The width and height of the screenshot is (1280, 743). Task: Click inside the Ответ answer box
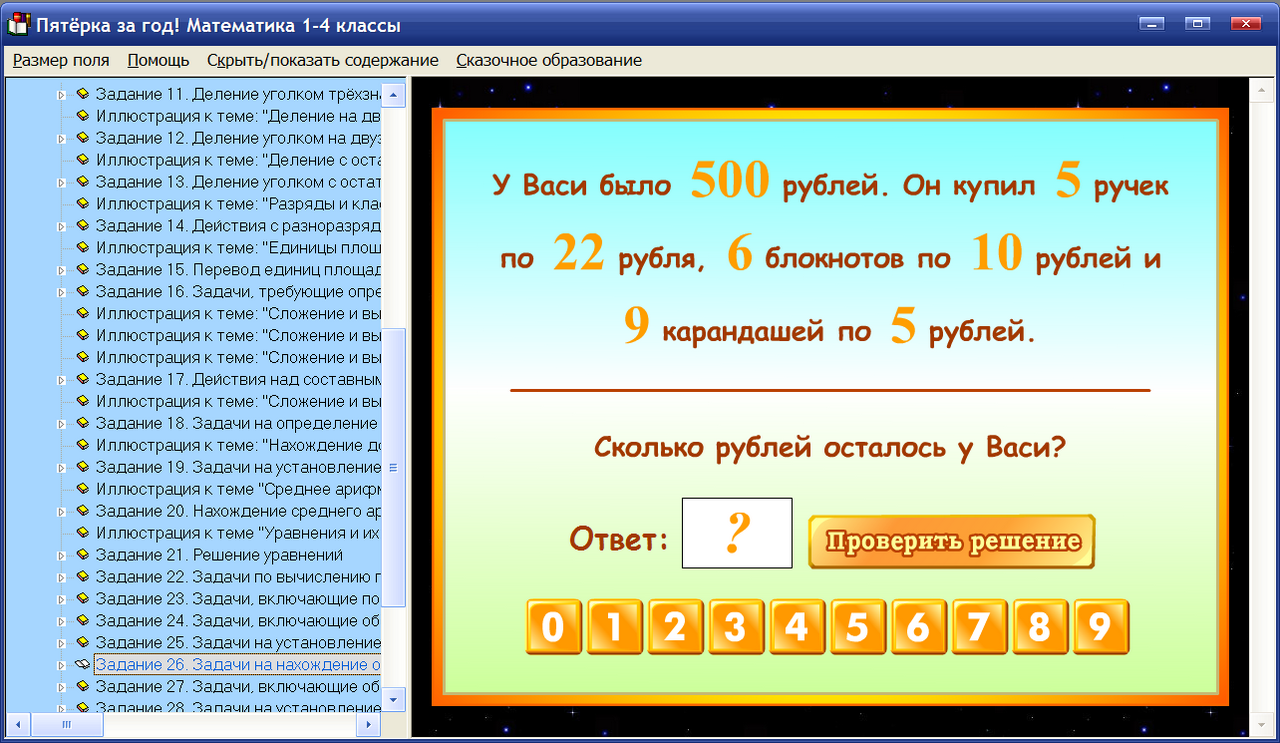tap(736, 533)
